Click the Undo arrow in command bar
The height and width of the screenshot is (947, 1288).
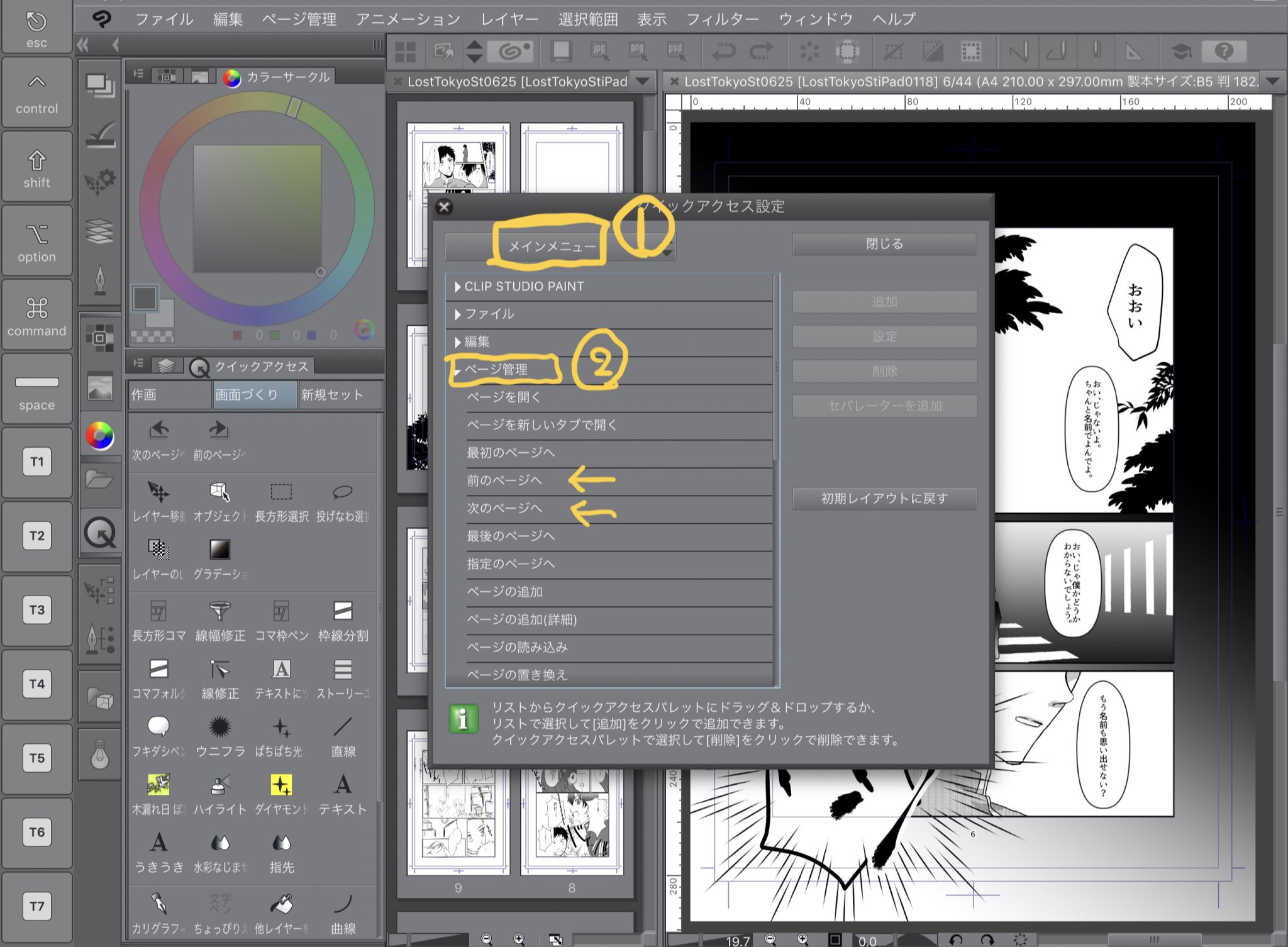point(723,51)
